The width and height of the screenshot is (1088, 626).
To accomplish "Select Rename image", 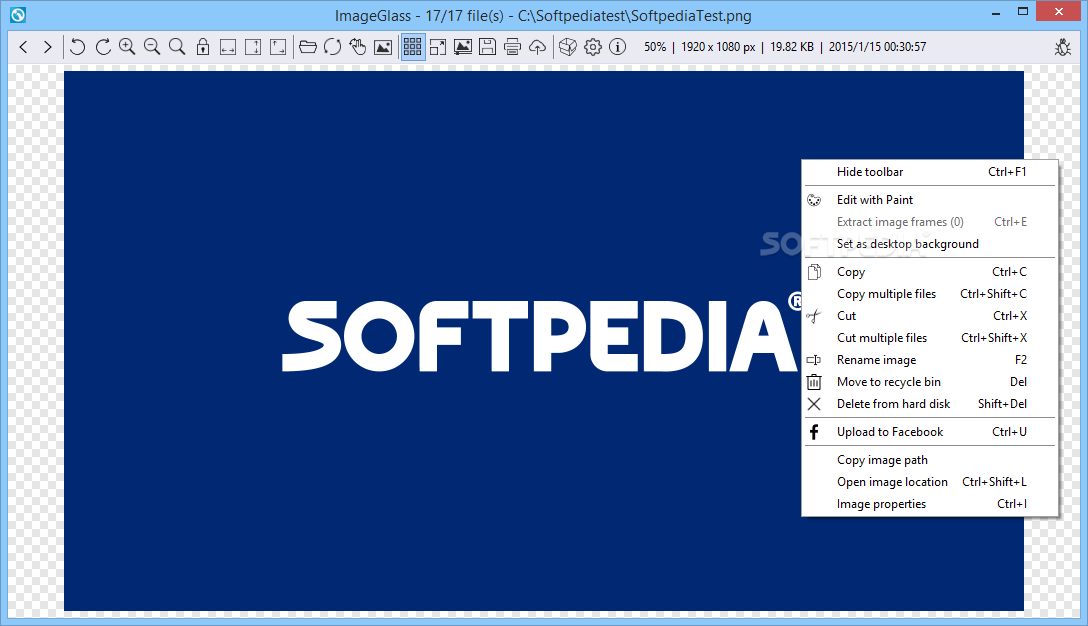I will pyautogui.click(x=930, y=360).
